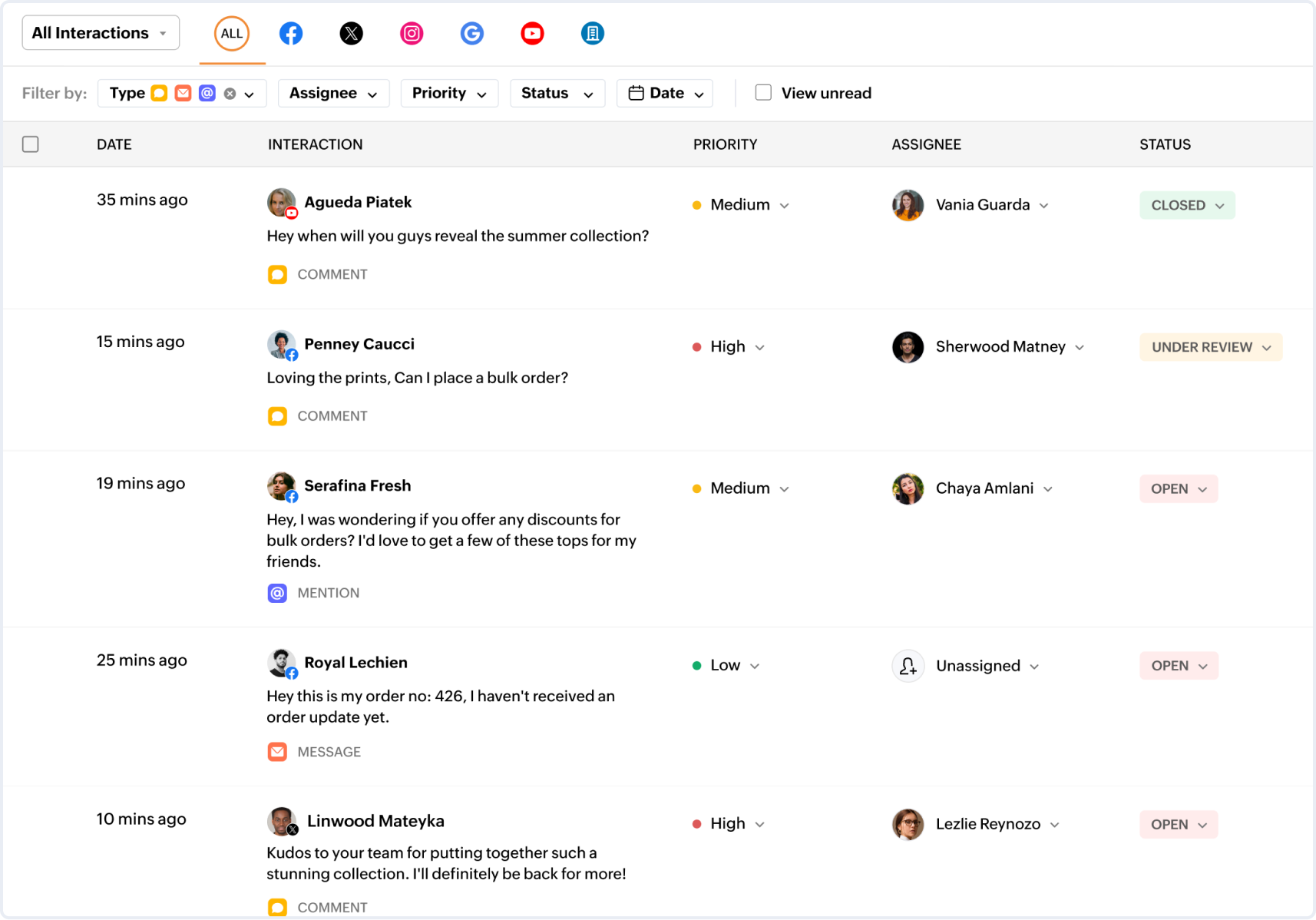Click the INTERACTION column header

coord(316,144)
